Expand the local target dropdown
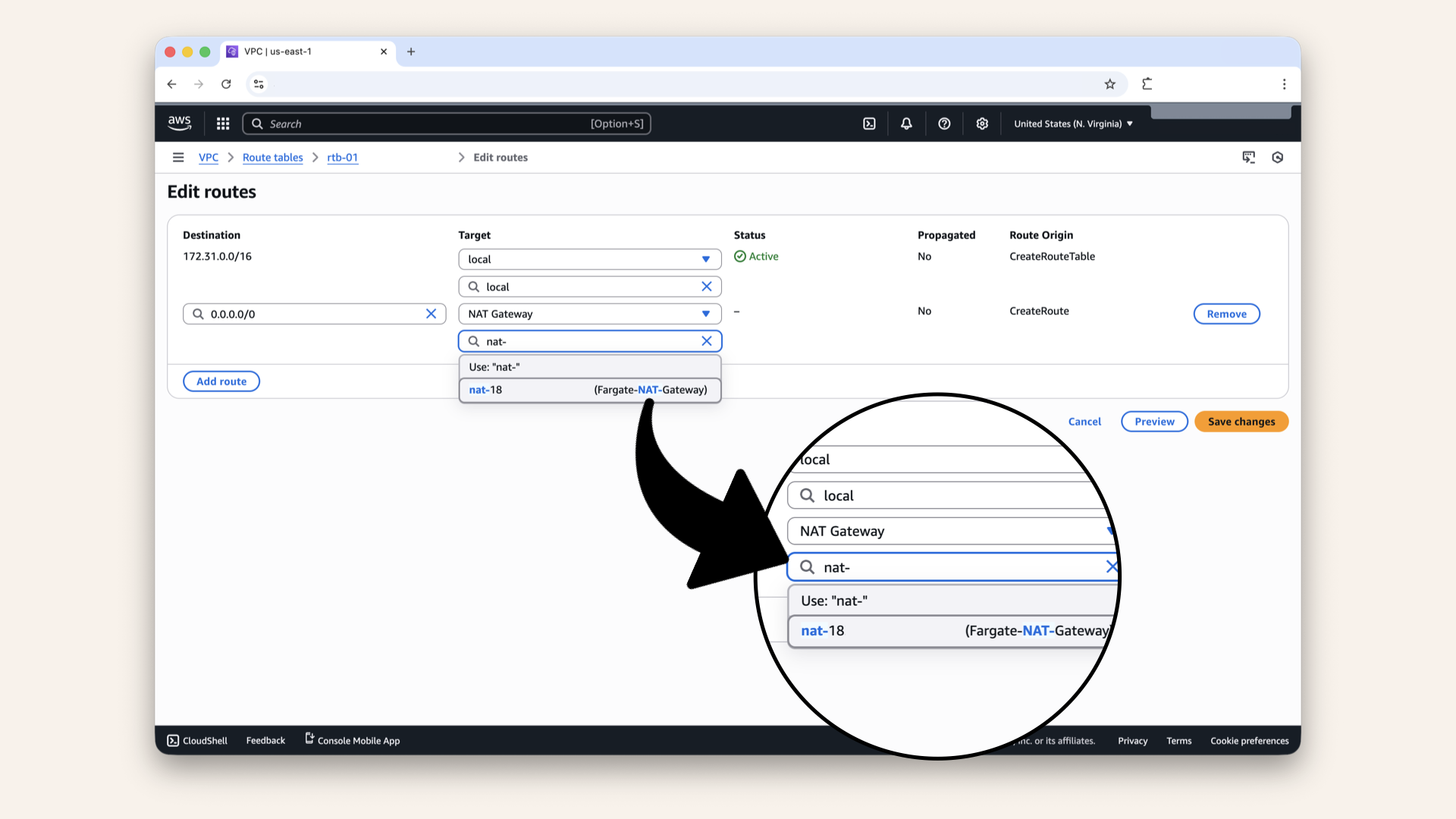Image resolution: width=1456 pixels, height=819 pixels. point(705,259)
